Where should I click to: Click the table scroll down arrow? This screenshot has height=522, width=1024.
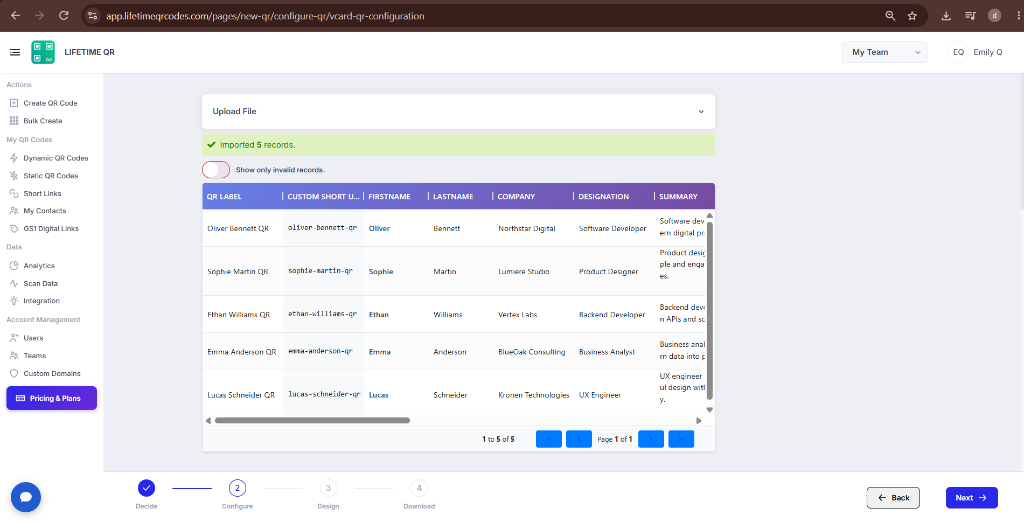point(710,410)
